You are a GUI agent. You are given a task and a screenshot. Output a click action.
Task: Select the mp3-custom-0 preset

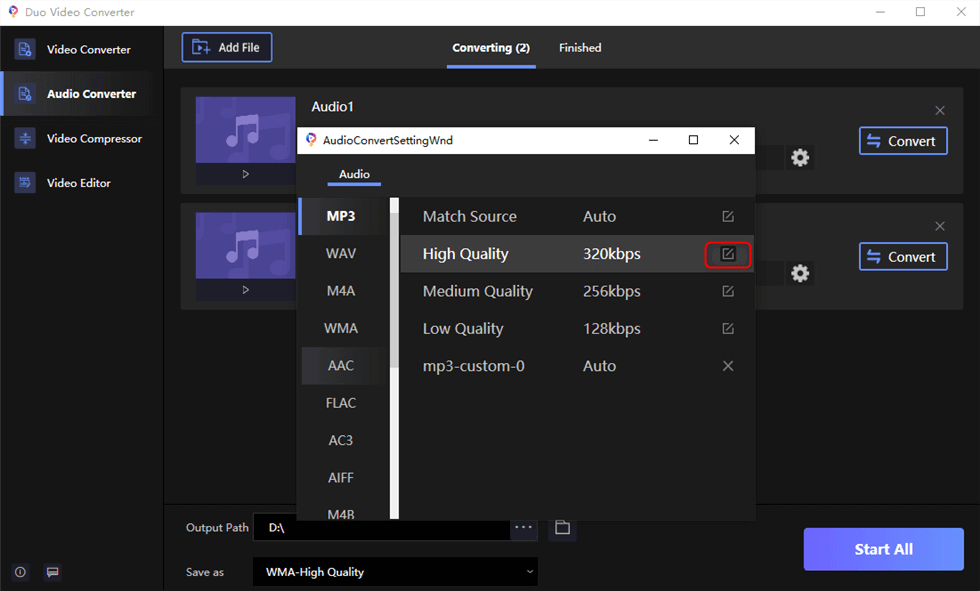576,366
